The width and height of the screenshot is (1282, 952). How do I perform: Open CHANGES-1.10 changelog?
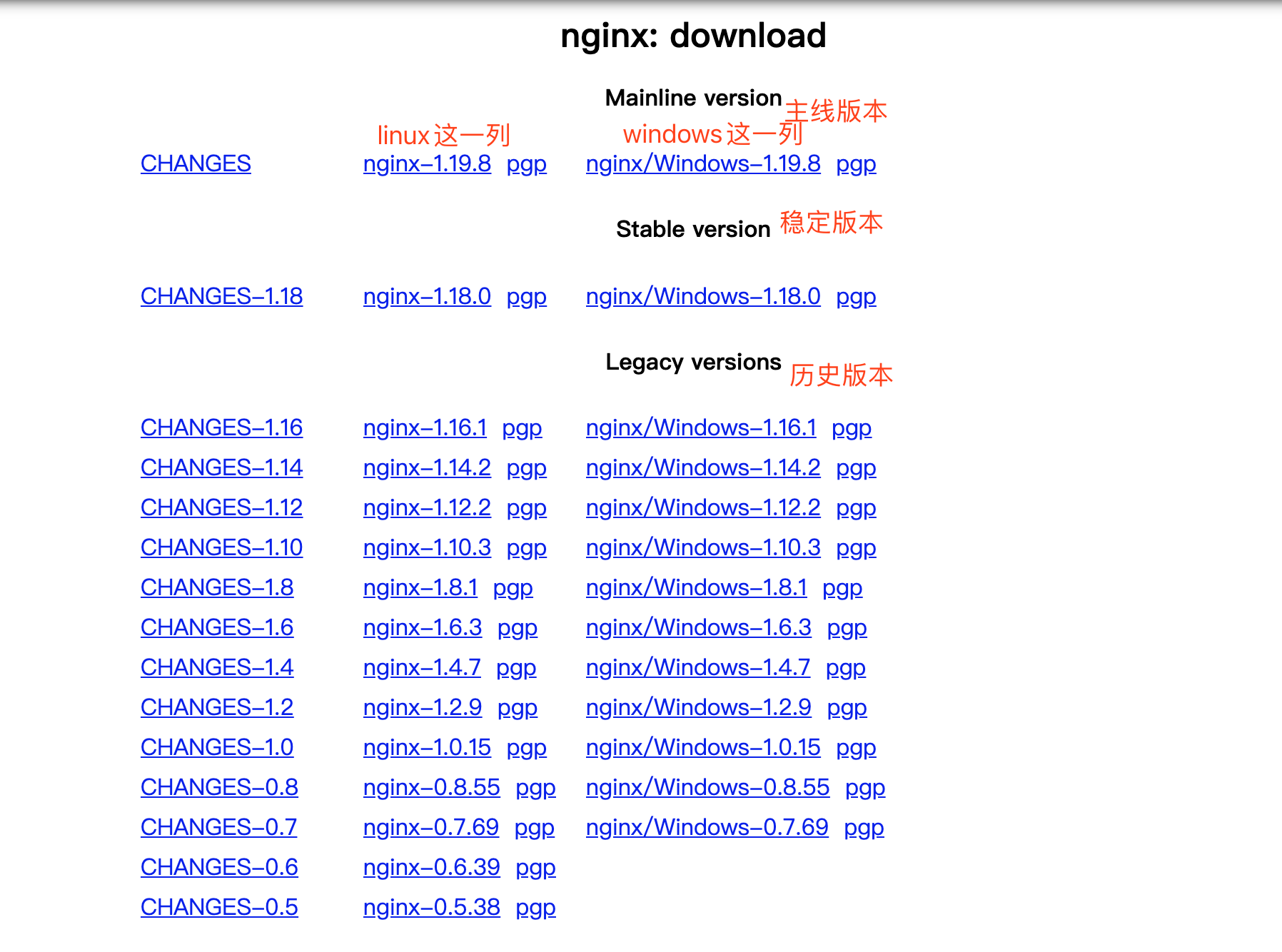coord(222,547)
